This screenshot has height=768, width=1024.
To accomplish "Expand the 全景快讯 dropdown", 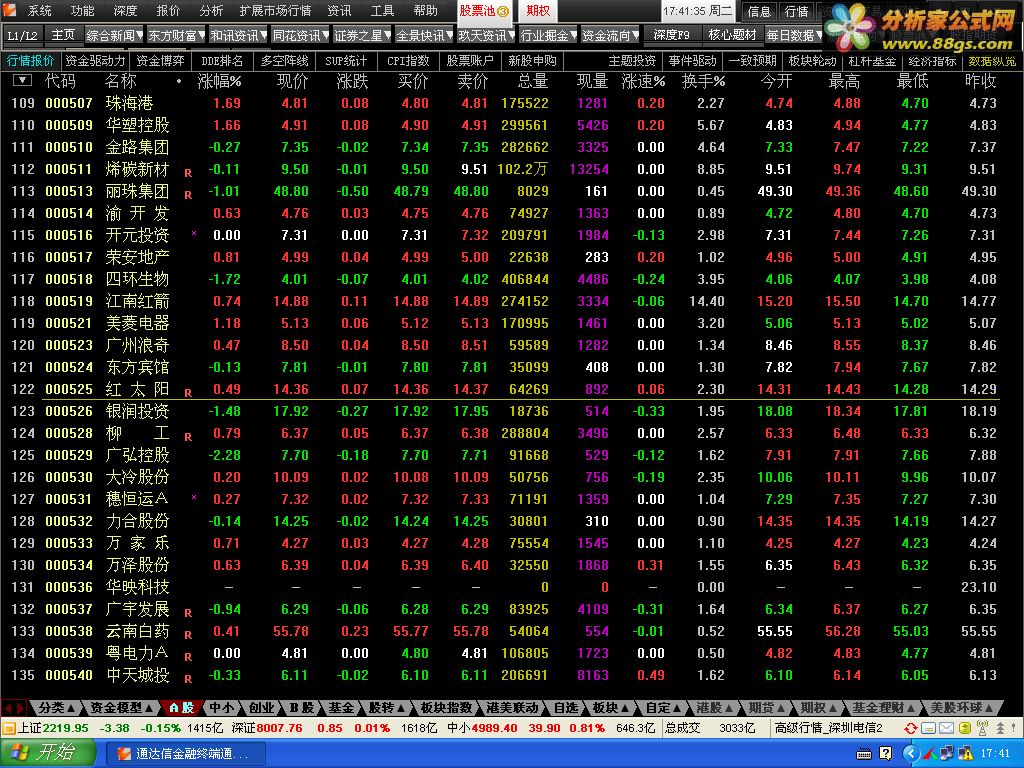I will coord(449,35).
